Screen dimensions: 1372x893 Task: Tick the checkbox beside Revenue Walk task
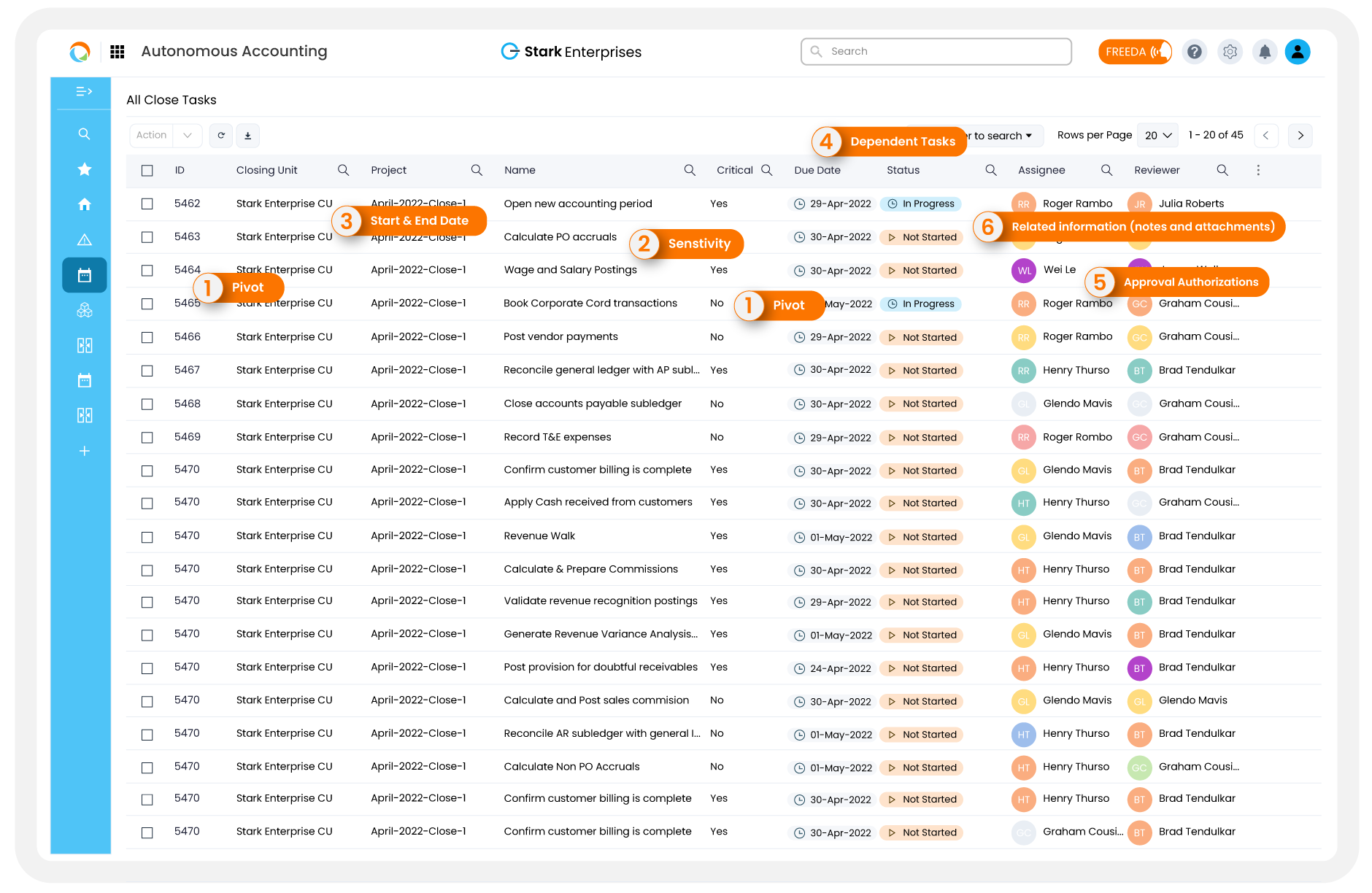click(147, 536)
